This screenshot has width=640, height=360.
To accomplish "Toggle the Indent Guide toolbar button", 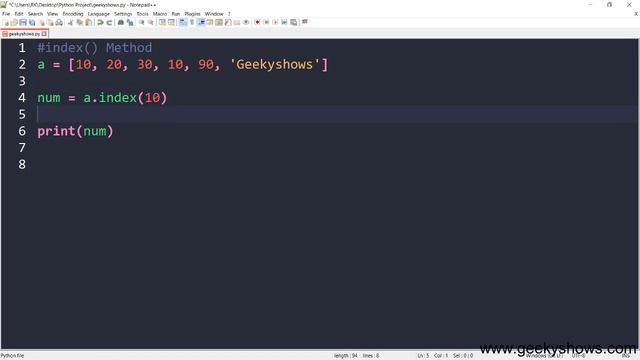I will [x=201, y=22].
